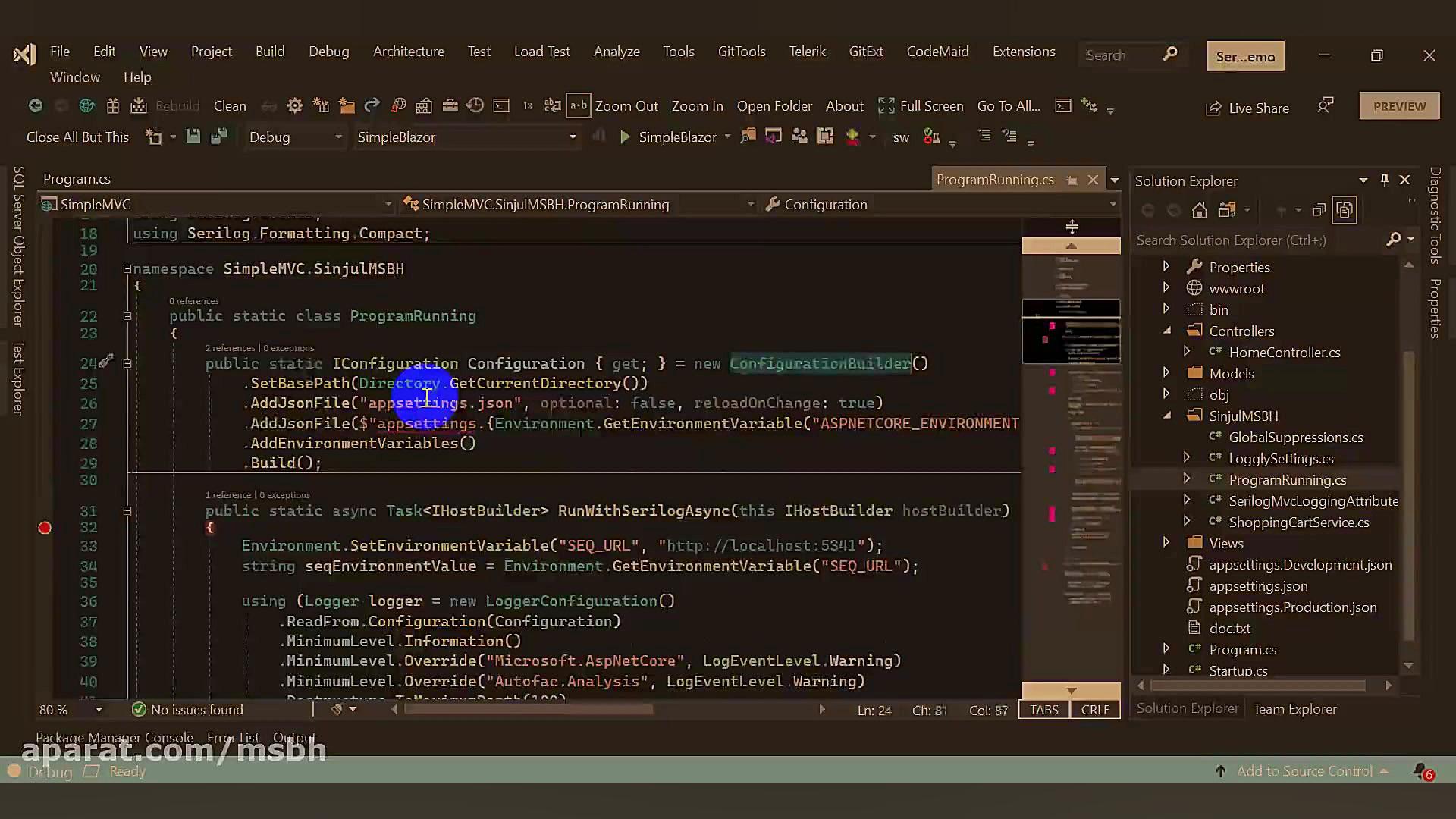
Task: Expand the Properties node in Solution Explorer
Action: coord(1166,266)
